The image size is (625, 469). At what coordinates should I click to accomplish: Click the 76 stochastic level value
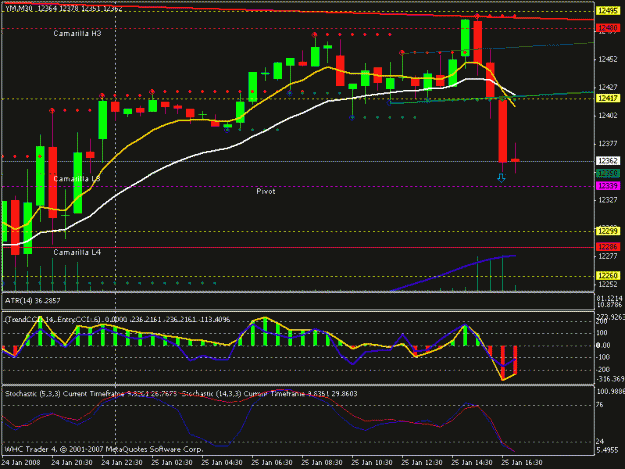coord(600,405)
